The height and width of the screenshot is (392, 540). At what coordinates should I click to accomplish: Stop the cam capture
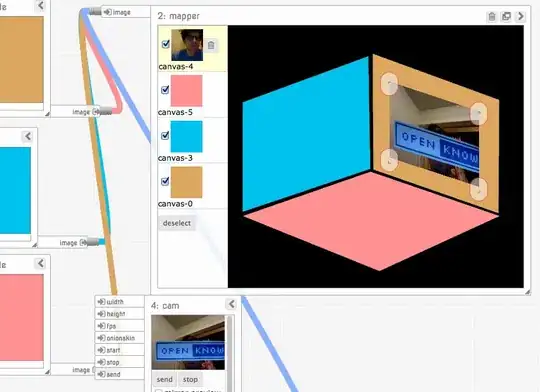[190, 380]
